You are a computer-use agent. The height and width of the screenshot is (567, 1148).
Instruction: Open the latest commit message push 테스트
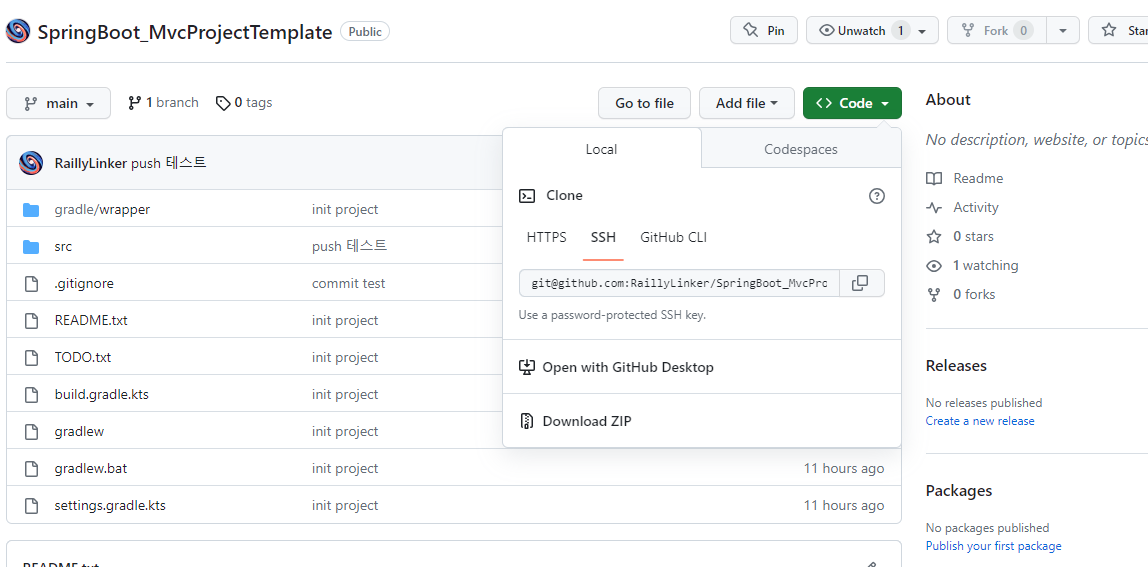[x=168, y=163]
